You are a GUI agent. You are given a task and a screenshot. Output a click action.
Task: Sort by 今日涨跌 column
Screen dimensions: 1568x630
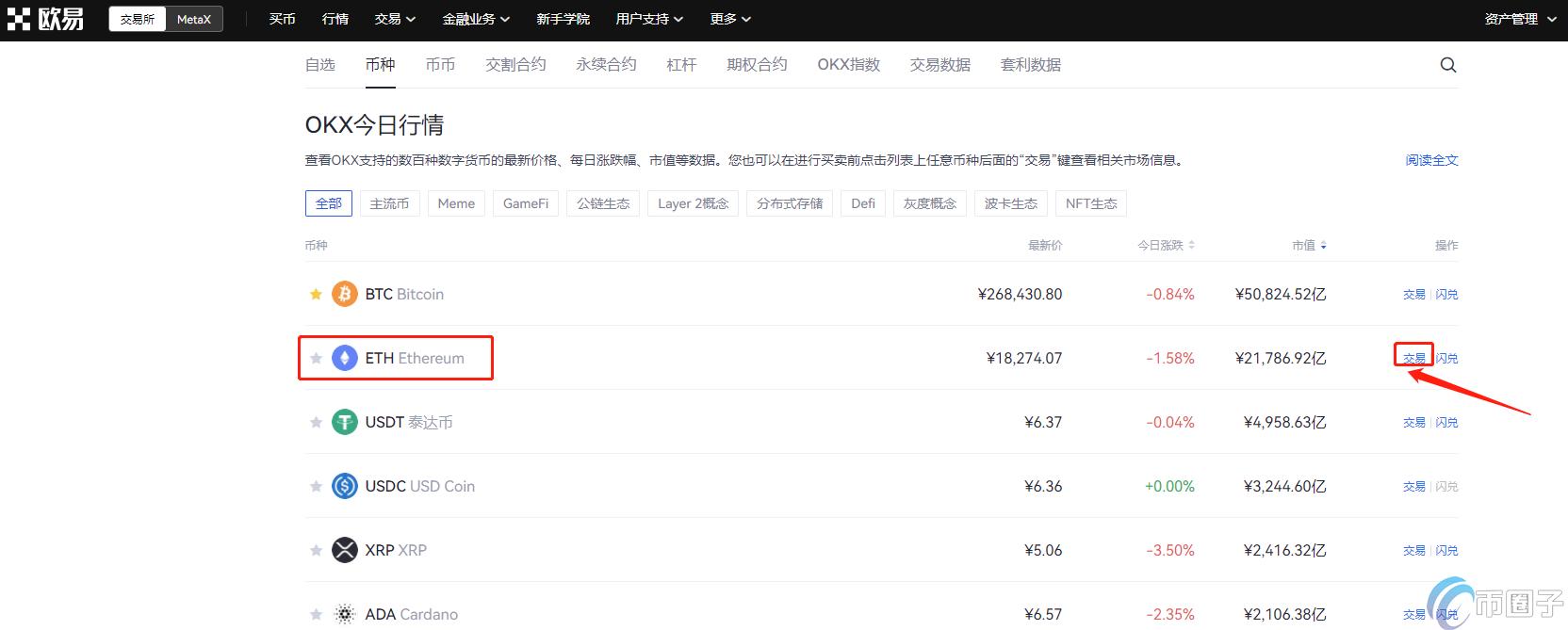pyautogui.click(x=1166, y=245)
